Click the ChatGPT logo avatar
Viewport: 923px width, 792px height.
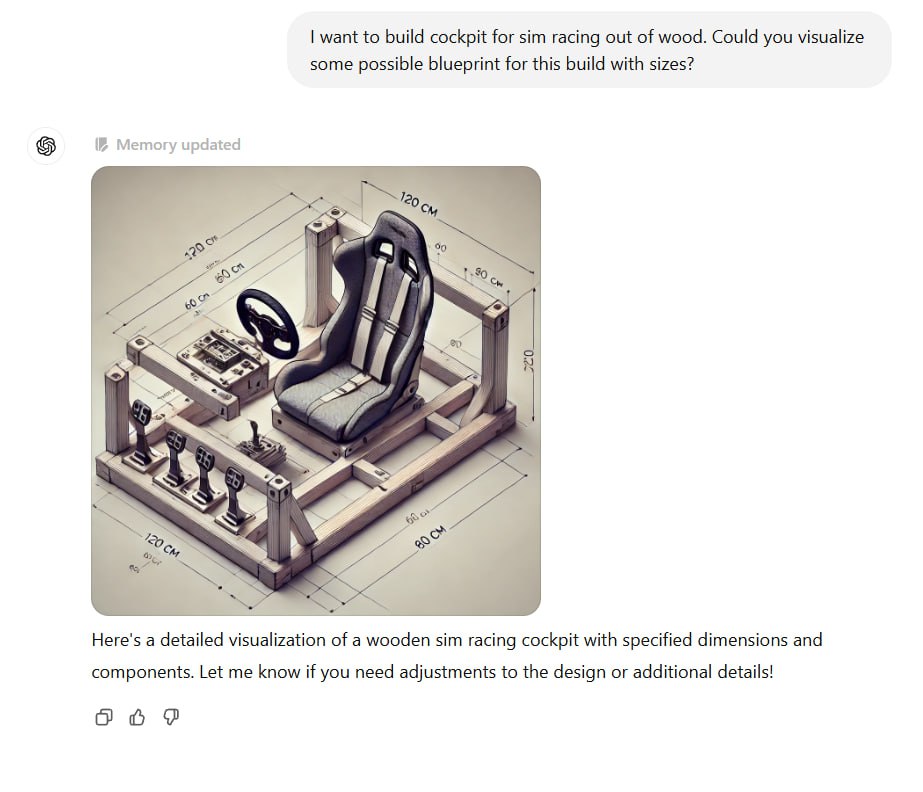(x=46, y=145)
